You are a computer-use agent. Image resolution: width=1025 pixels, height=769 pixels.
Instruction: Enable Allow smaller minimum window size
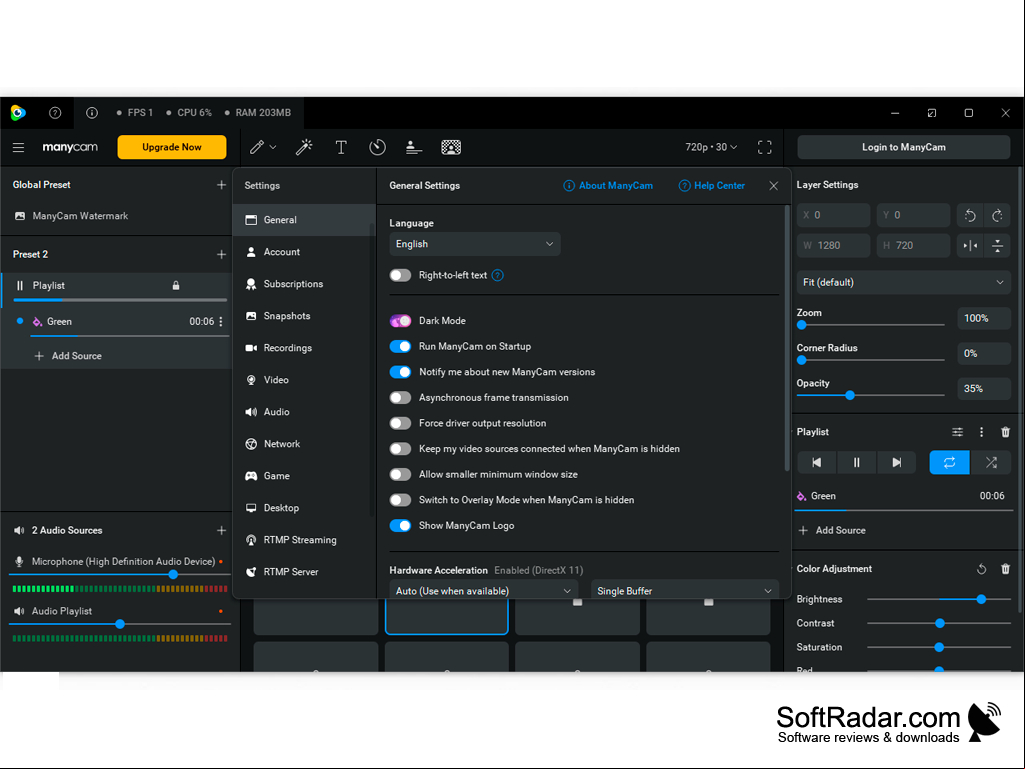pyautogui.click(x=400, y=475)
